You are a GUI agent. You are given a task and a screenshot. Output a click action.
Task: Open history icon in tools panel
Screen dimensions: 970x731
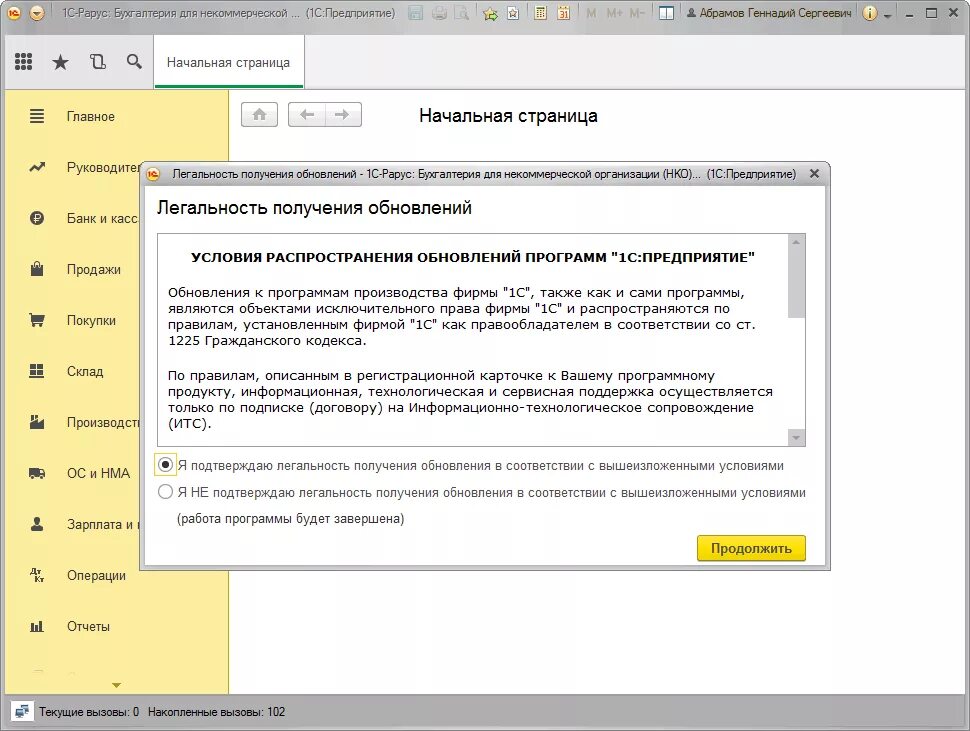tap(98, 62)
